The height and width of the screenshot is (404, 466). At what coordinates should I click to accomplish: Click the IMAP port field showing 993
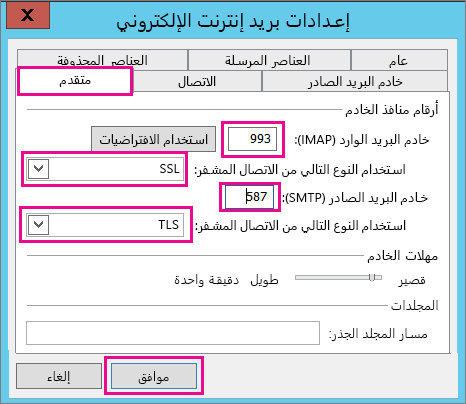pyautogui.click(x=252, y=139)
